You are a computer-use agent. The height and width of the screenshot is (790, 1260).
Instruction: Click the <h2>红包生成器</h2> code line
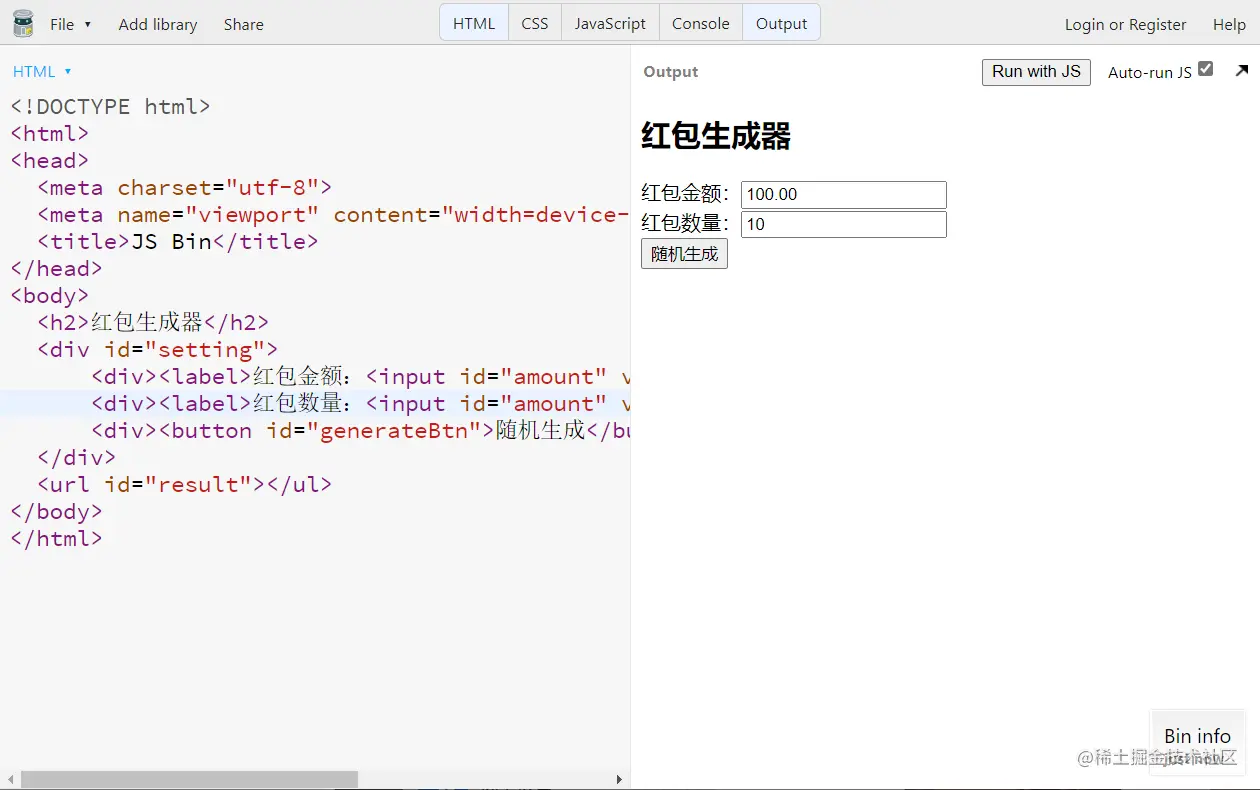pyautogui.click(x=153, y=323)
